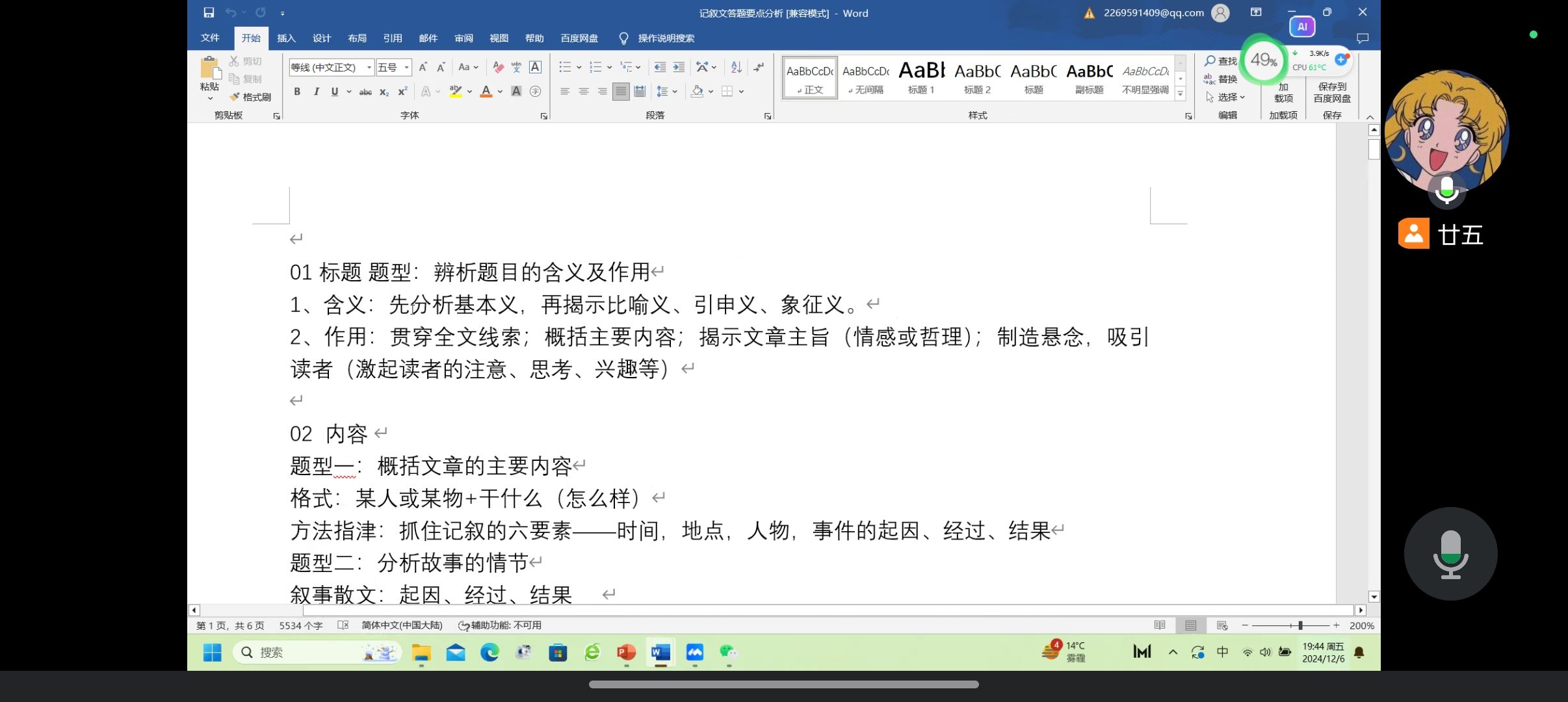Switch to the 插入 ribbon tab

[286, 38]
